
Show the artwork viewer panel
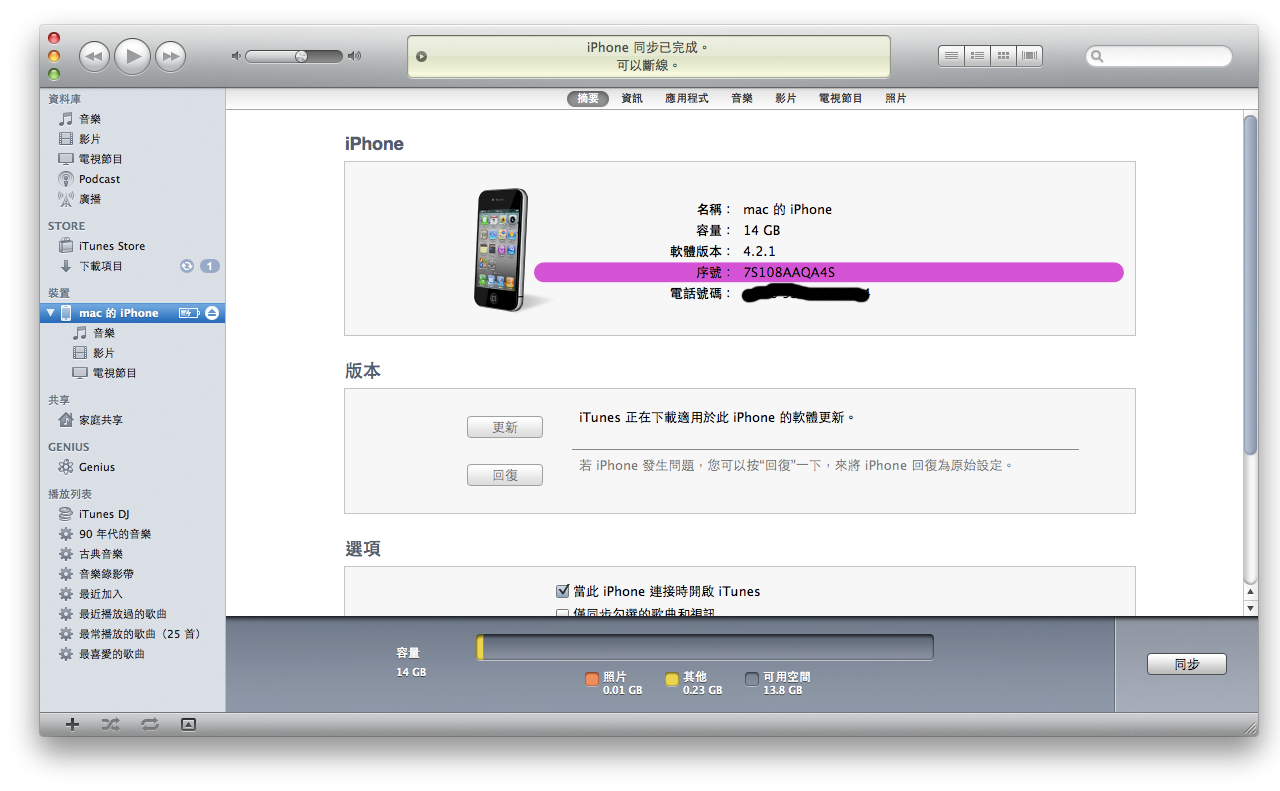coord(188,724)
